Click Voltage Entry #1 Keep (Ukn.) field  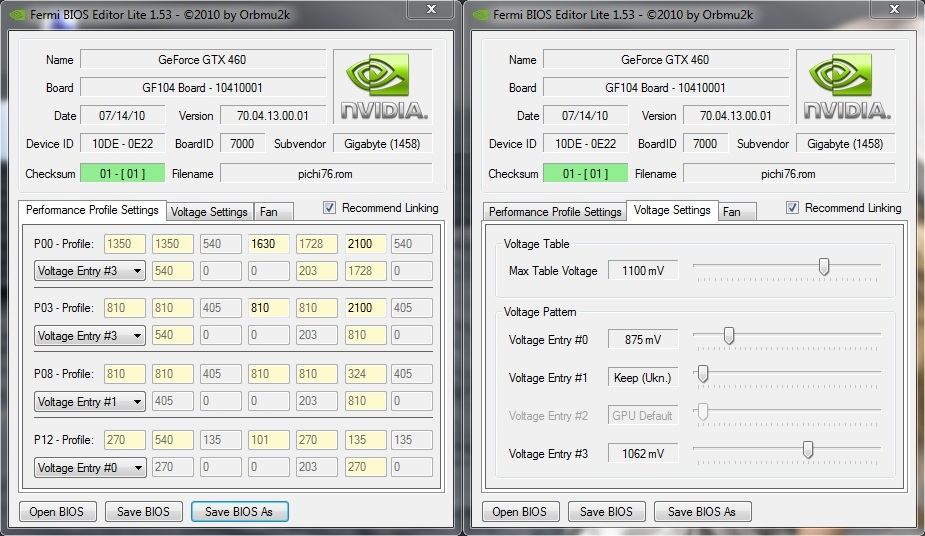(643, 377)
